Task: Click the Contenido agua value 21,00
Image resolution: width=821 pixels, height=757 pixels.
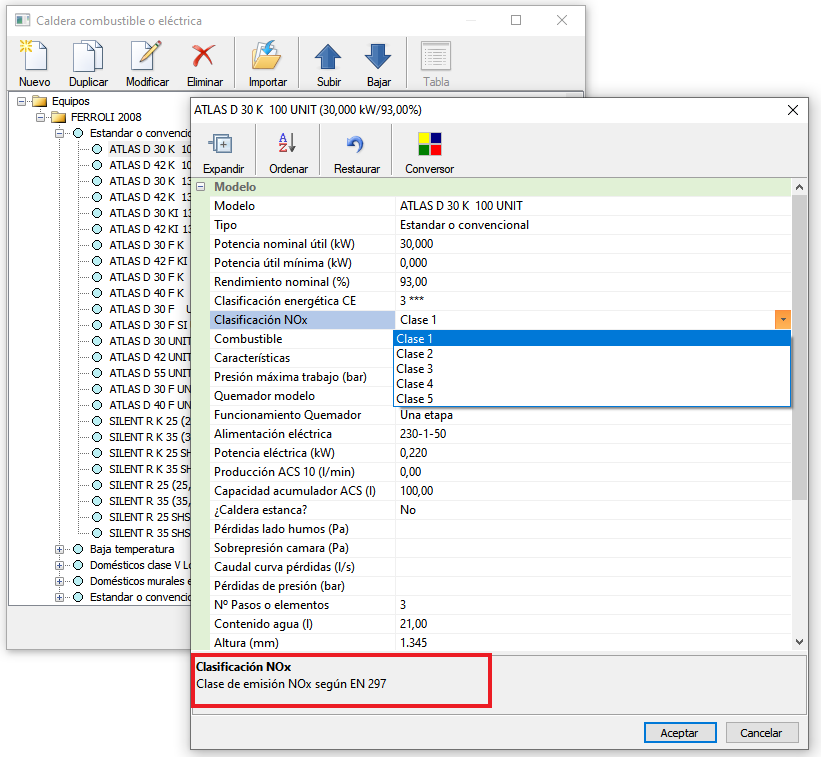Action: point(414,624)
